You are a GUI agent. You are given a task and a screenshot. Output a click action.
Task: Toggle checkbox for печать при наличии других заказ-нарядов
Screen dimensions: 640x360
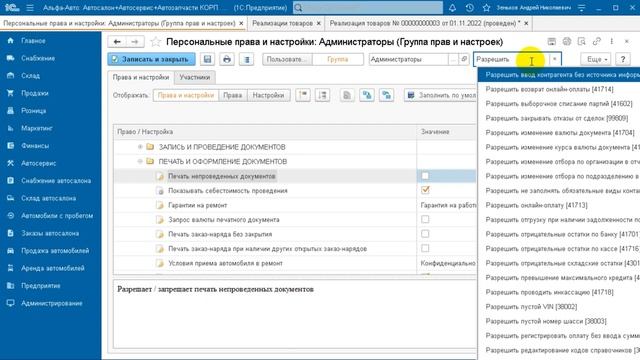(x=425, y=249)
